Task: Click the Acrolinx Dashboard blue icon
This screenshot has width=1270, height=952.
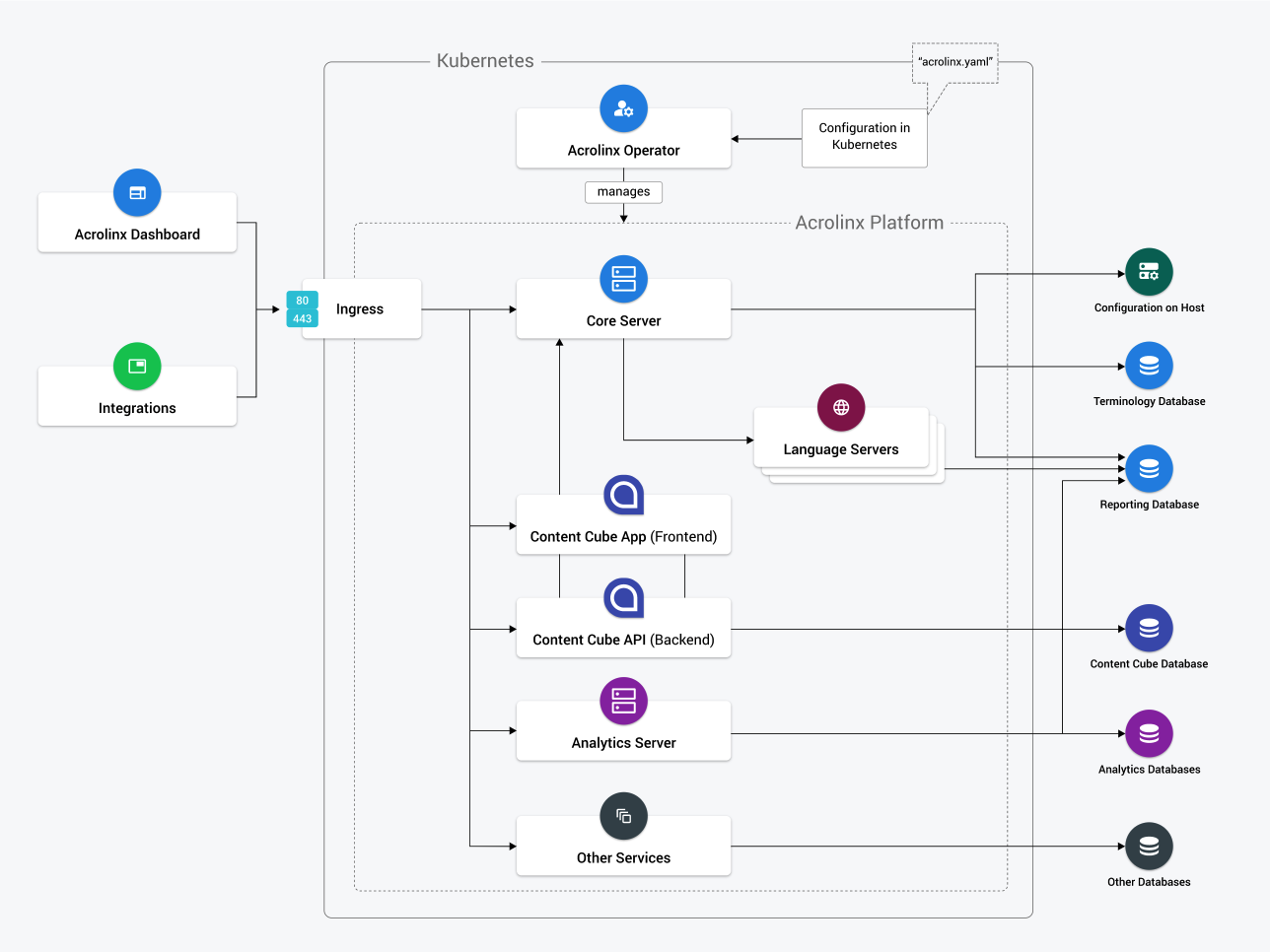Action: 137,192
